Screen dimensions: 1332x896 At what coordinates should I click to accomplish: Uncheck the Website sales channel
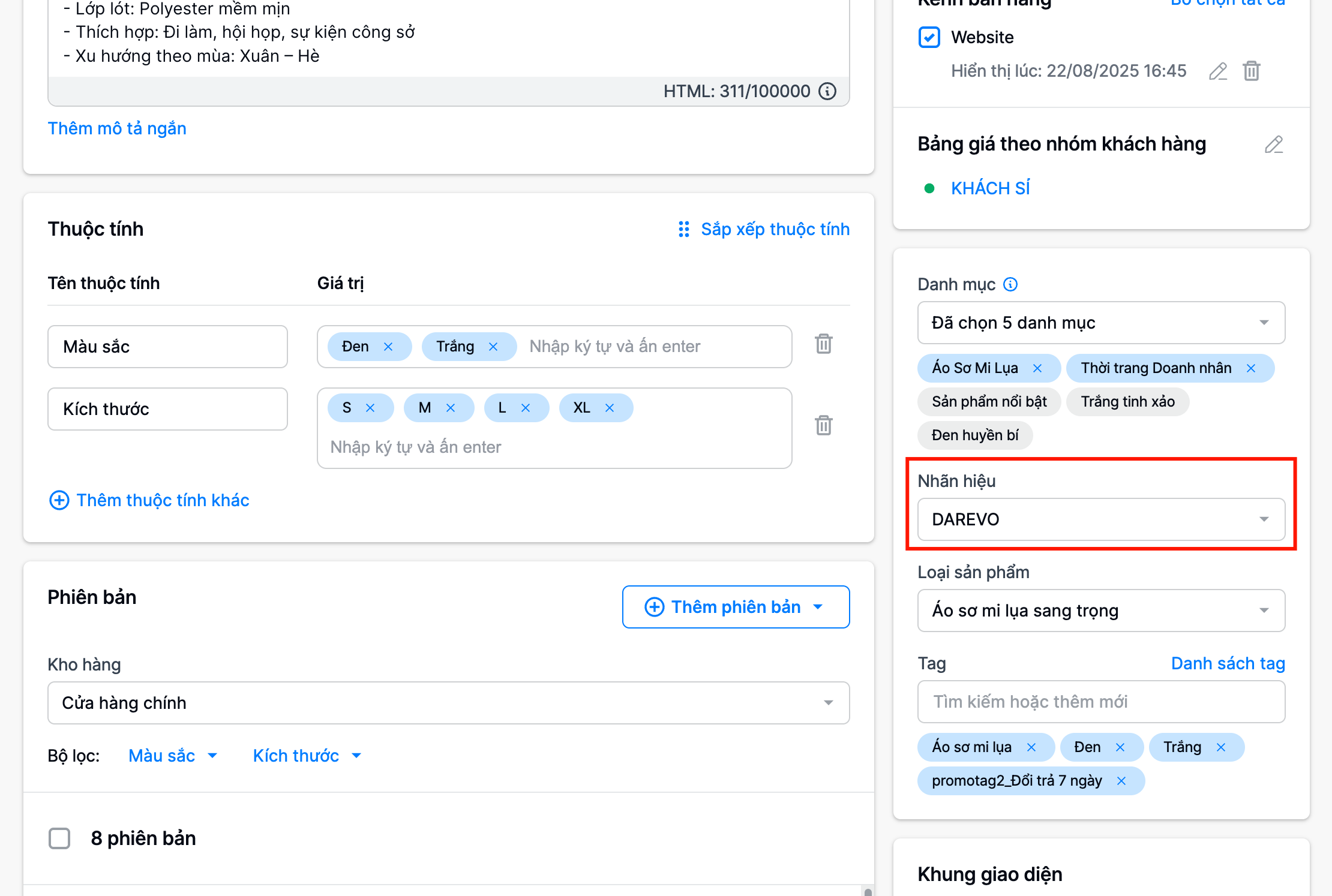[929, 37]
